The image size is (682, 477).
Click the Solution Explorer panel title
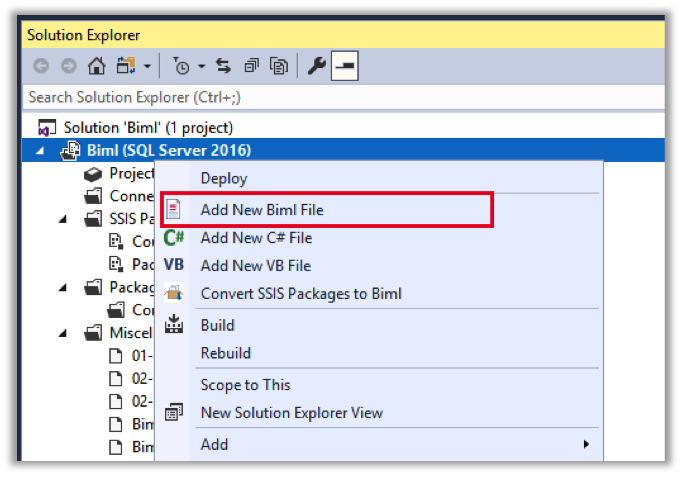(84, 35)
